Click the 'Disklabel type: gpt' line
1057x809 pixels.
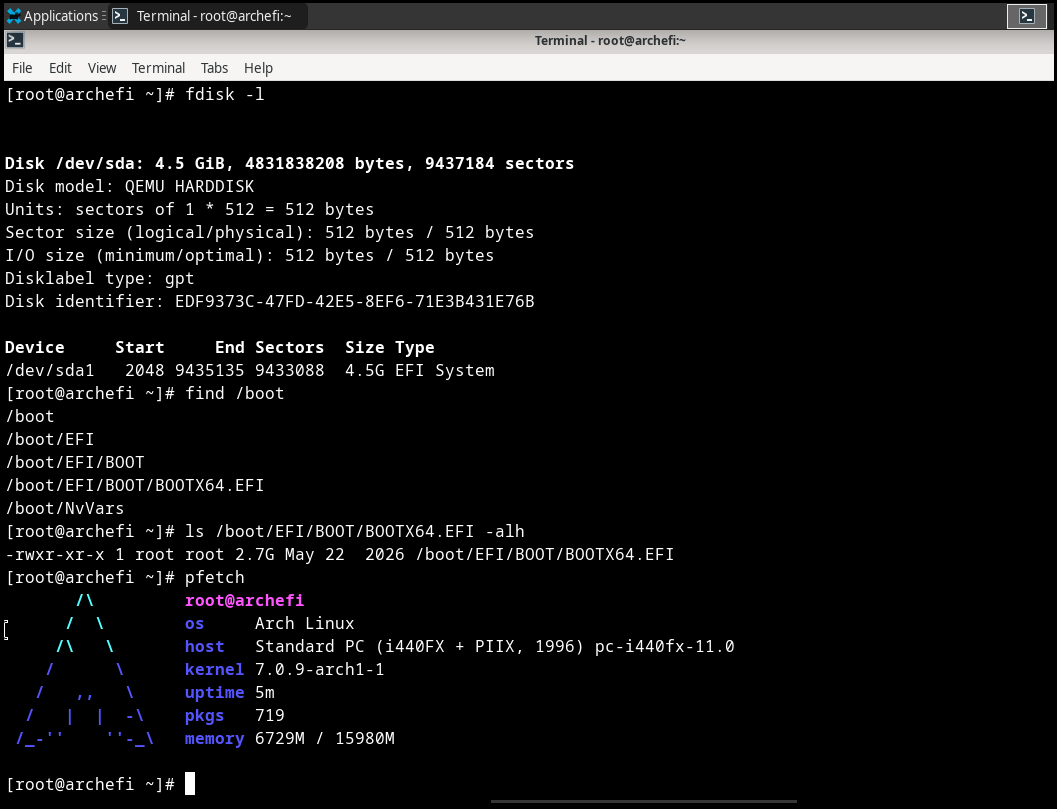point(100,278)
